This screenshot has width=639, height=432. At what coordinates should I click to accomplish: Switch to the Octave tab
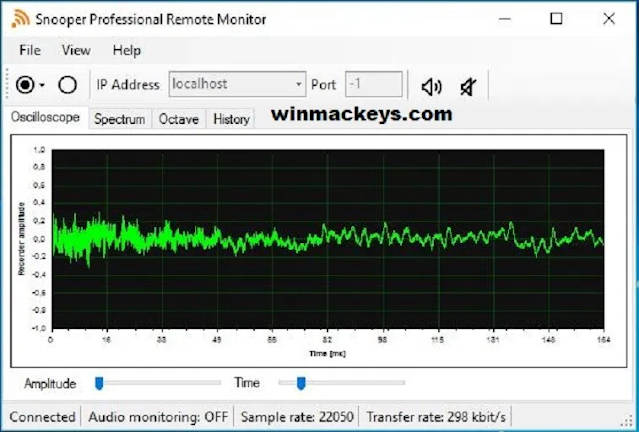pyautogui.click(x=178, y=119)
